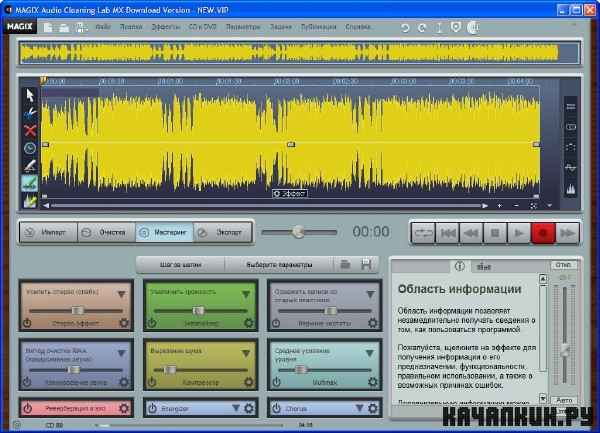Click the shield icon in top toolbar

455,27
